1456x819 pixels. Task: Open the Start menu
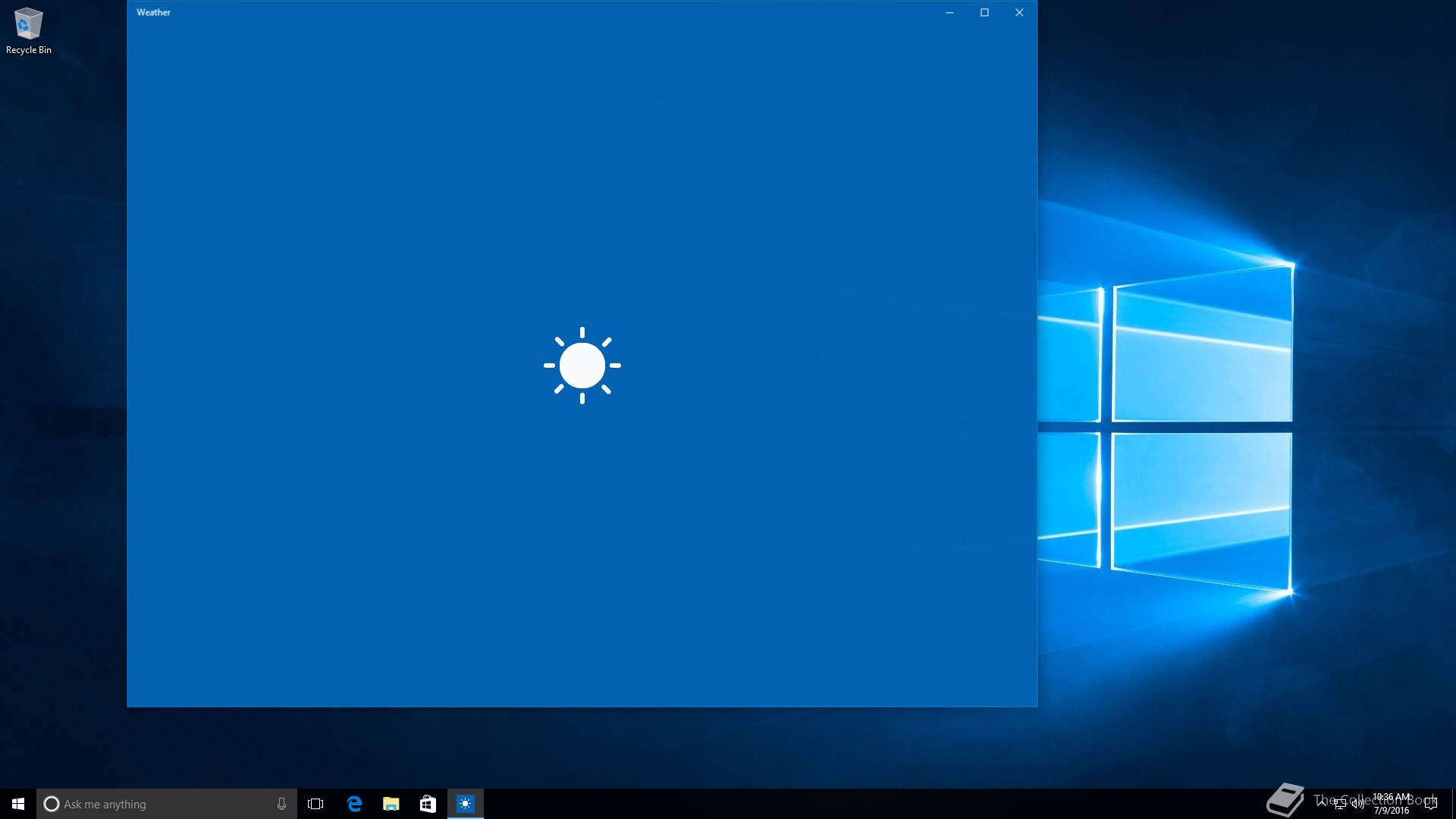click(x=18, y=804)
